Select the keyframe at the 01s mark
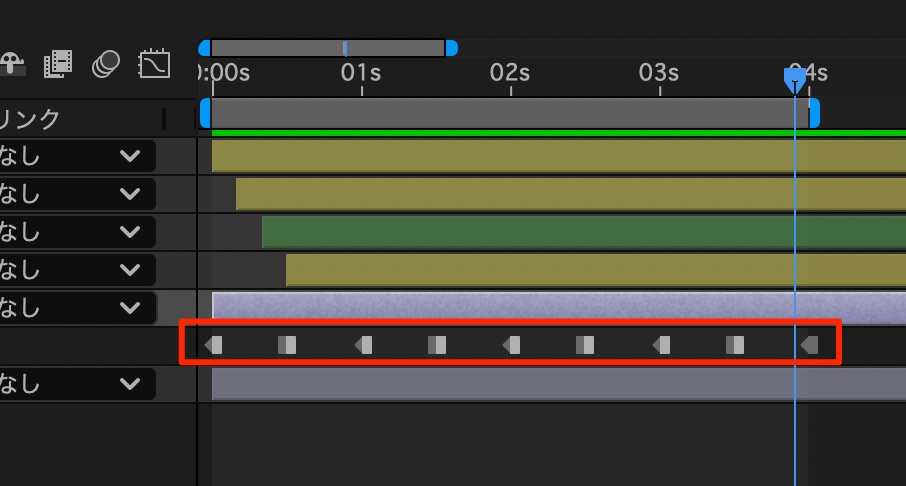Screen dimensions: 906x486 [363, 345]
